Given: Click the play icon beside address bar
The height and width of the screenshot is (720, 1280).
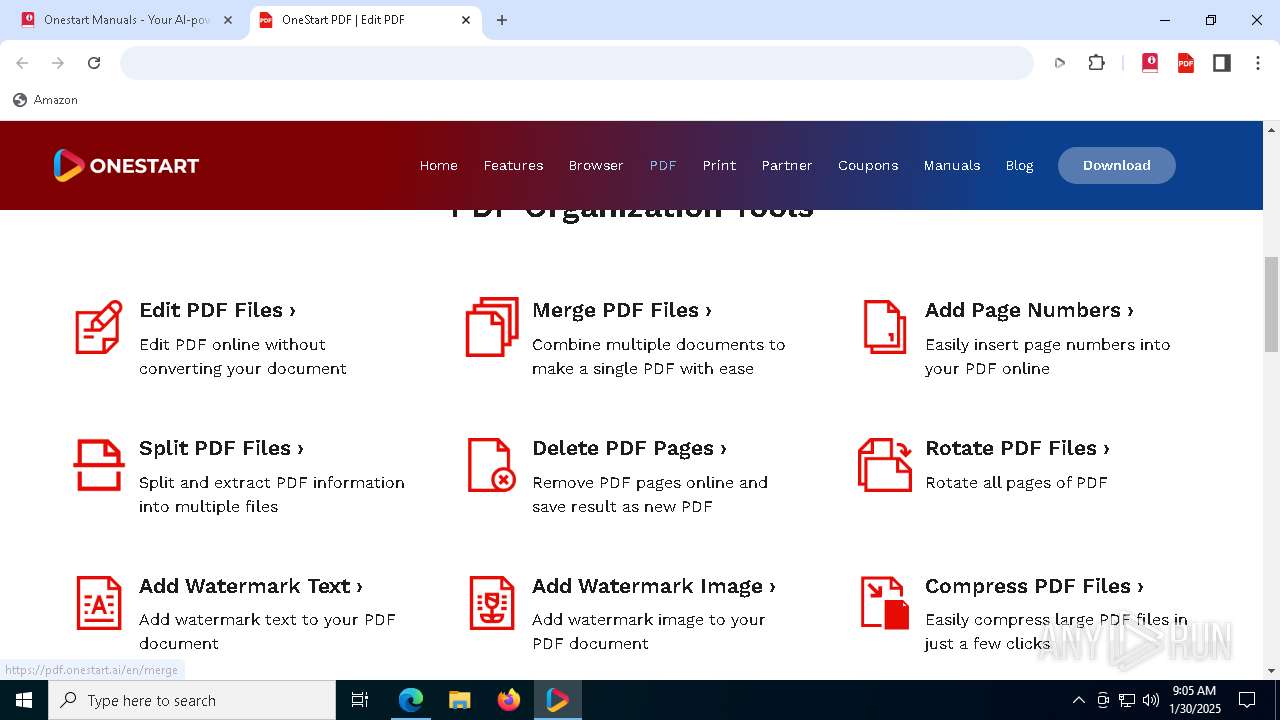Looking at the screenshot, I should [x=1060, y=63].
